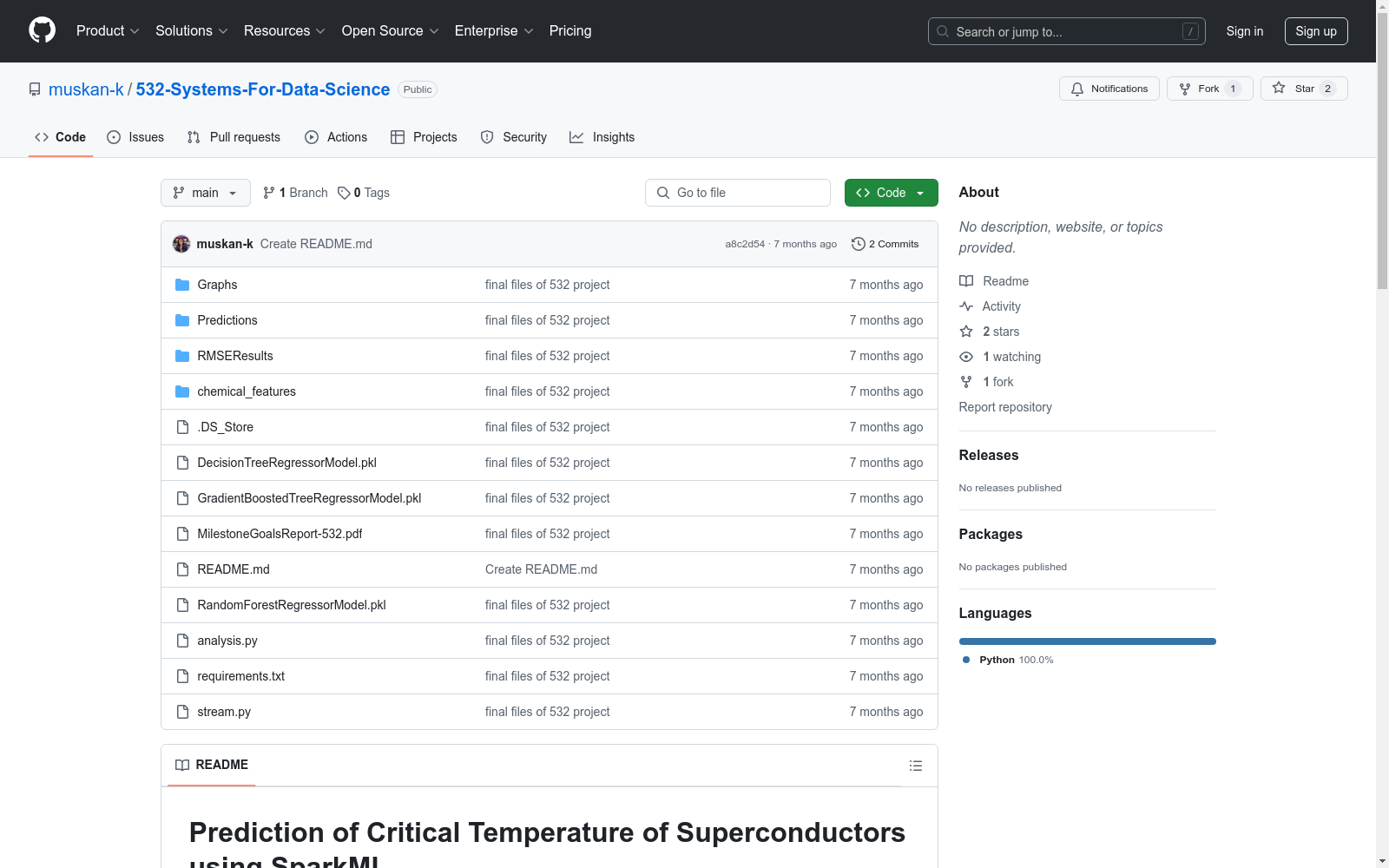Viewport: 1389px width, 868px height.
Task: Click the Sign up button
Action: [1316, 31]
